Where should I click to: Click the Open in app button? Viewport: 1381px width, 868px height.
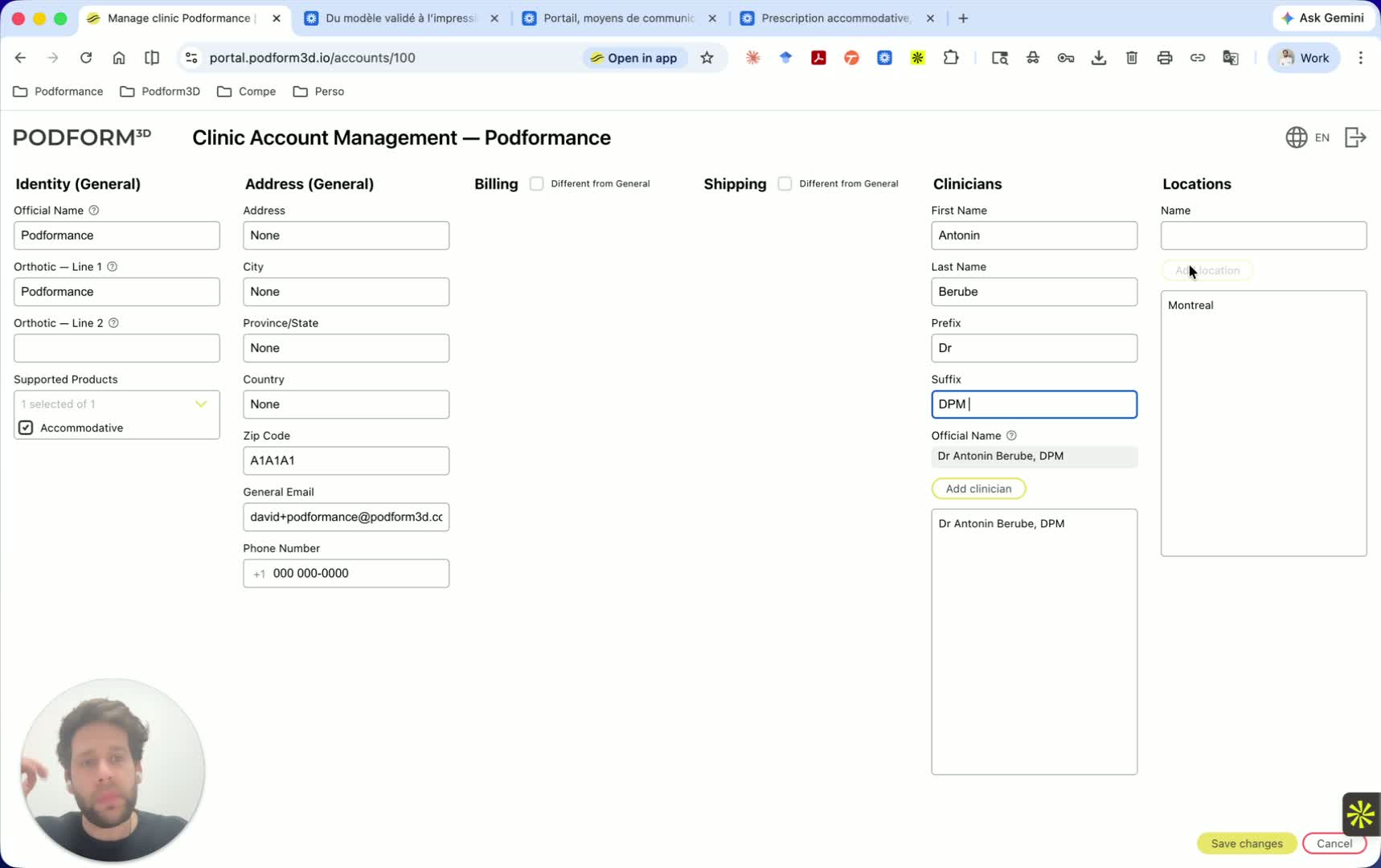pos(635,58)
